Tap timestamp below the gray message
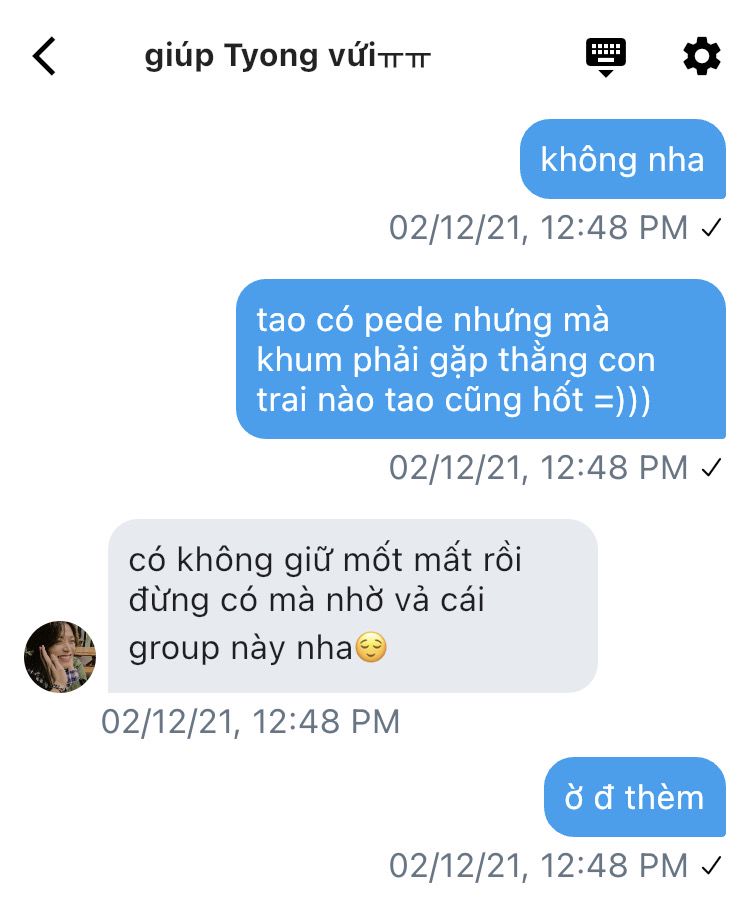This screenshot has height=920, width=750. (251, 721)
